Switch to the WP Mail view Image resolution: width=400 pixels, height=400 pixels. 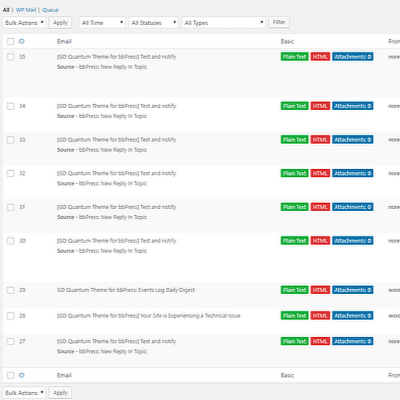(26, 10)
